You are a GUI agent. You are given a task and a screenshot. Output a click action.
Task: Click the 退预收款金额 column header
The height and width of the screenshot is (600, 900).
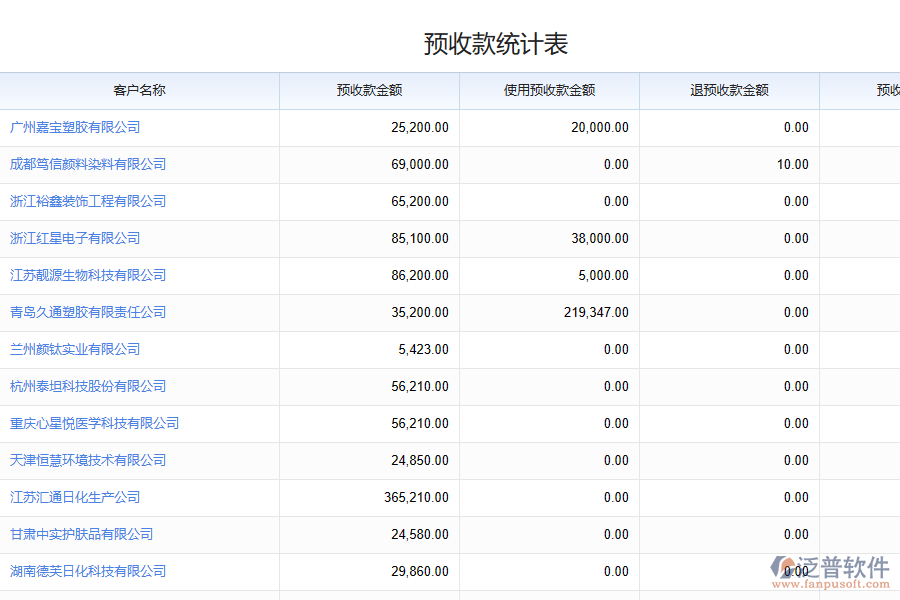pos(729,90)
